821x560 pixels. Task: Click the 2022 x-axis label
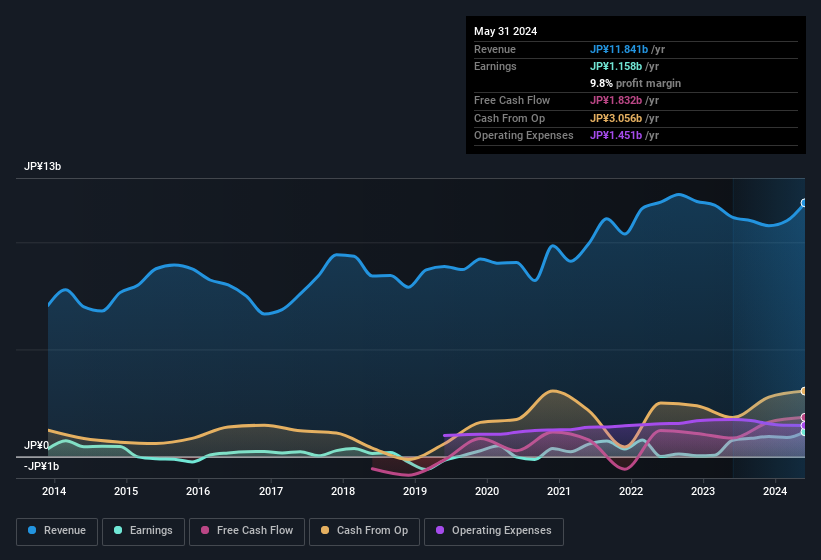click(631, 491)
